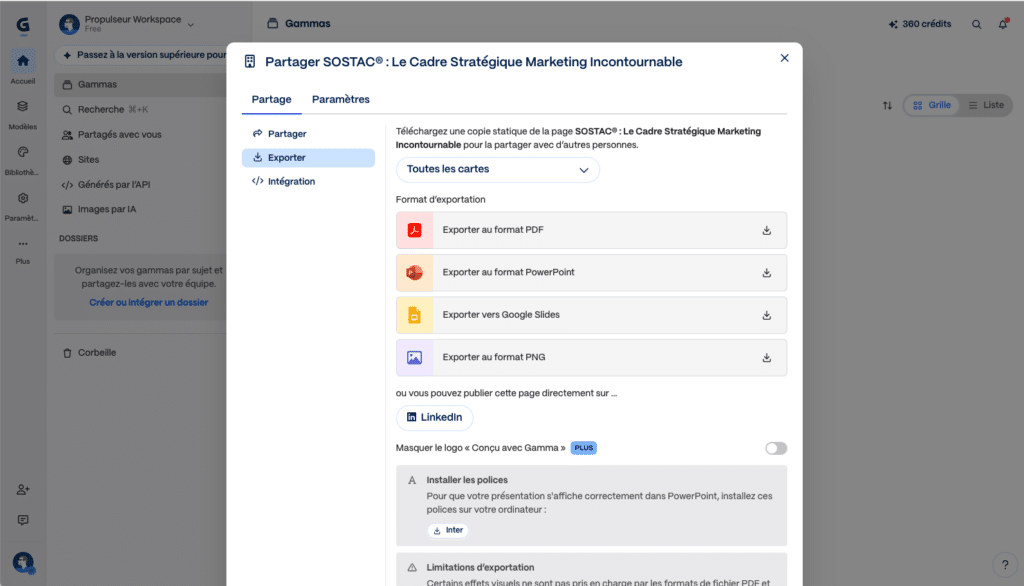
Task: Download via the PNG row arrow icon
Action: pyautogui.click(x=767, y=358)
